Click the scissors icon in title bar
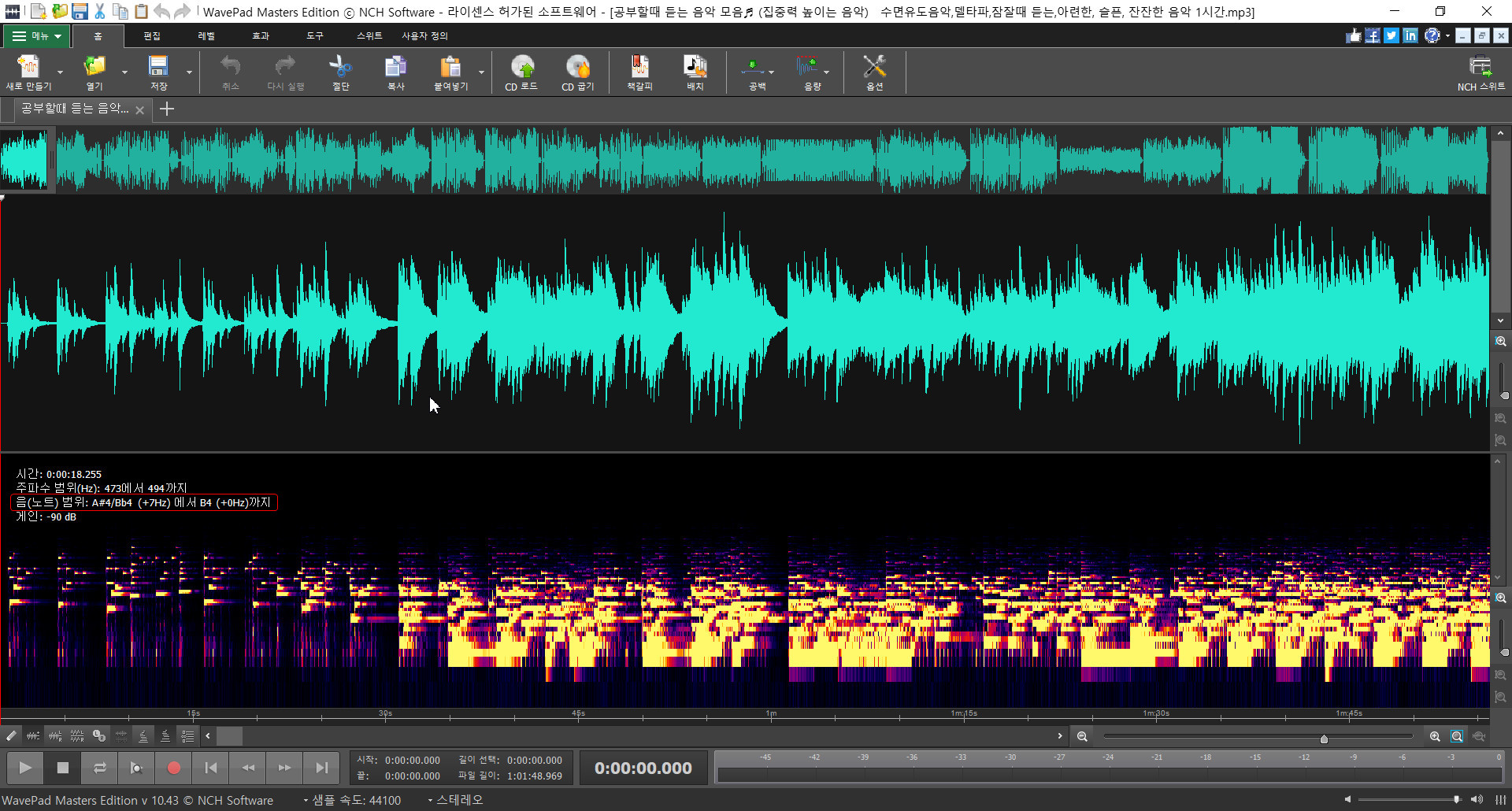1512x811 pixels. 100,11
